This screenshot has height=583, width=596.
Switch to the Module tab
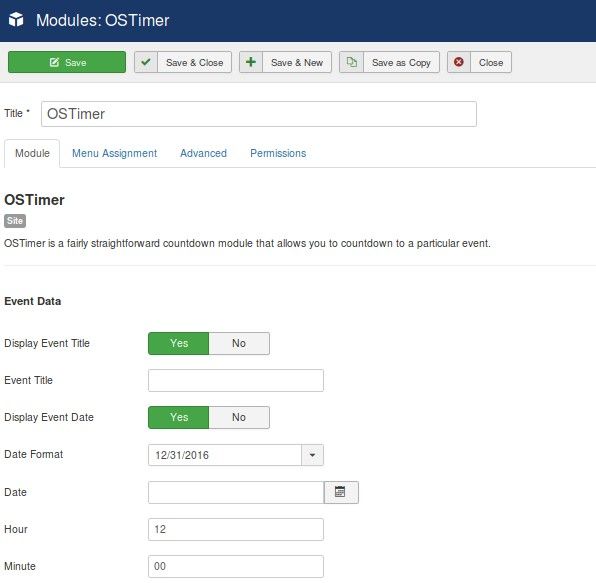point(32,153)
